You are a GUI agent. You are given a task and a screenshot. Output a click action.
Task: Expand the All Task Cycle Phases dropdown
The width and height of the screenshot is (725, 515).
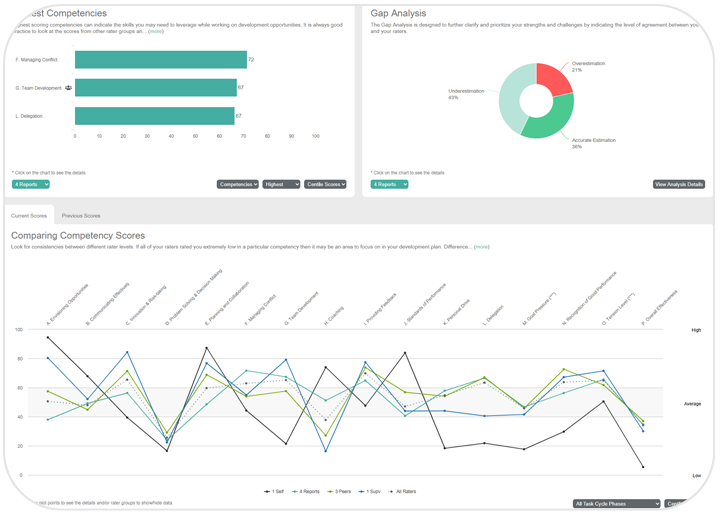coord(616,504)
